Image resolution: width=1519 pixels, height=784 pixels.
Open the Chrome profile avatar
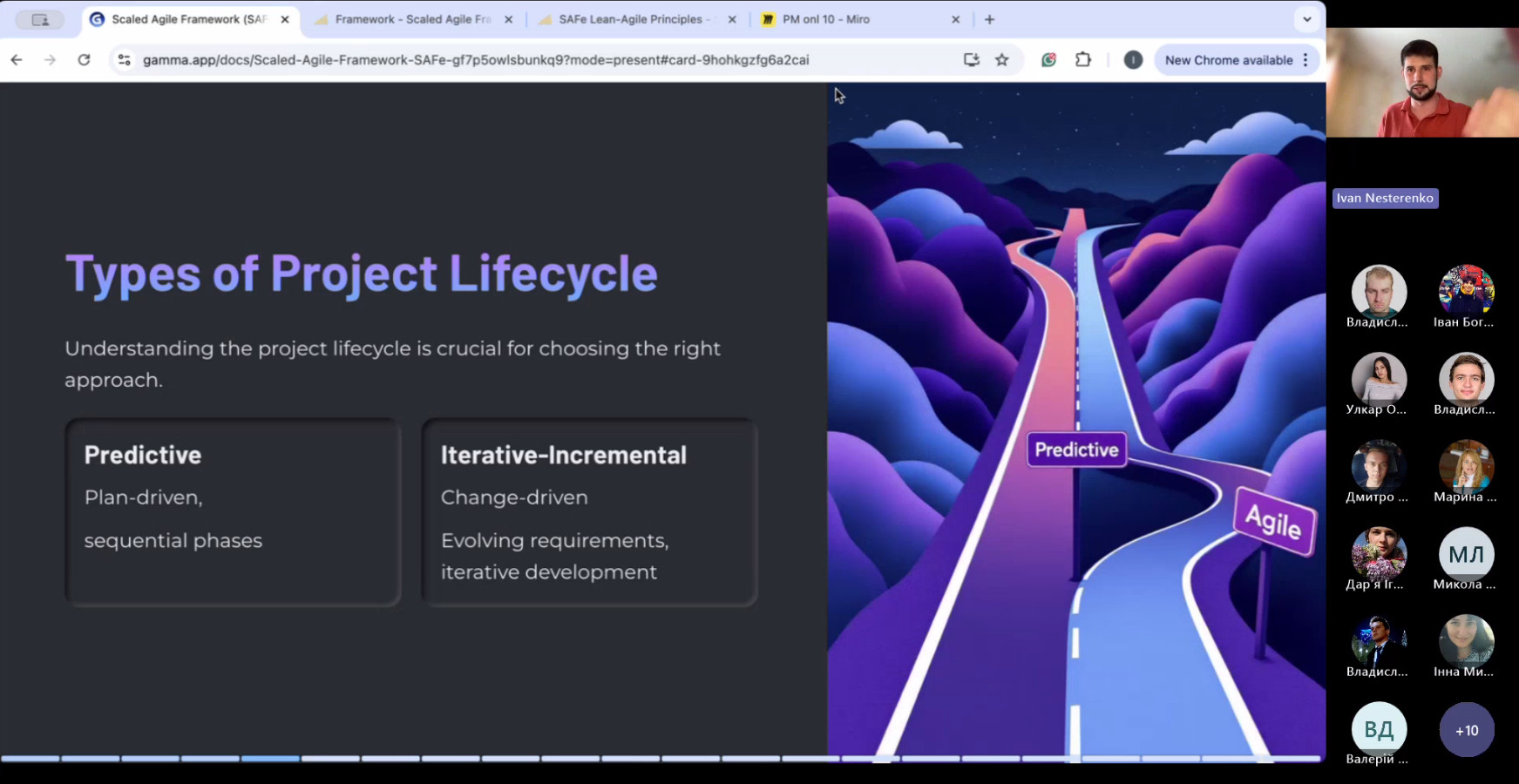pos(1133,60)
